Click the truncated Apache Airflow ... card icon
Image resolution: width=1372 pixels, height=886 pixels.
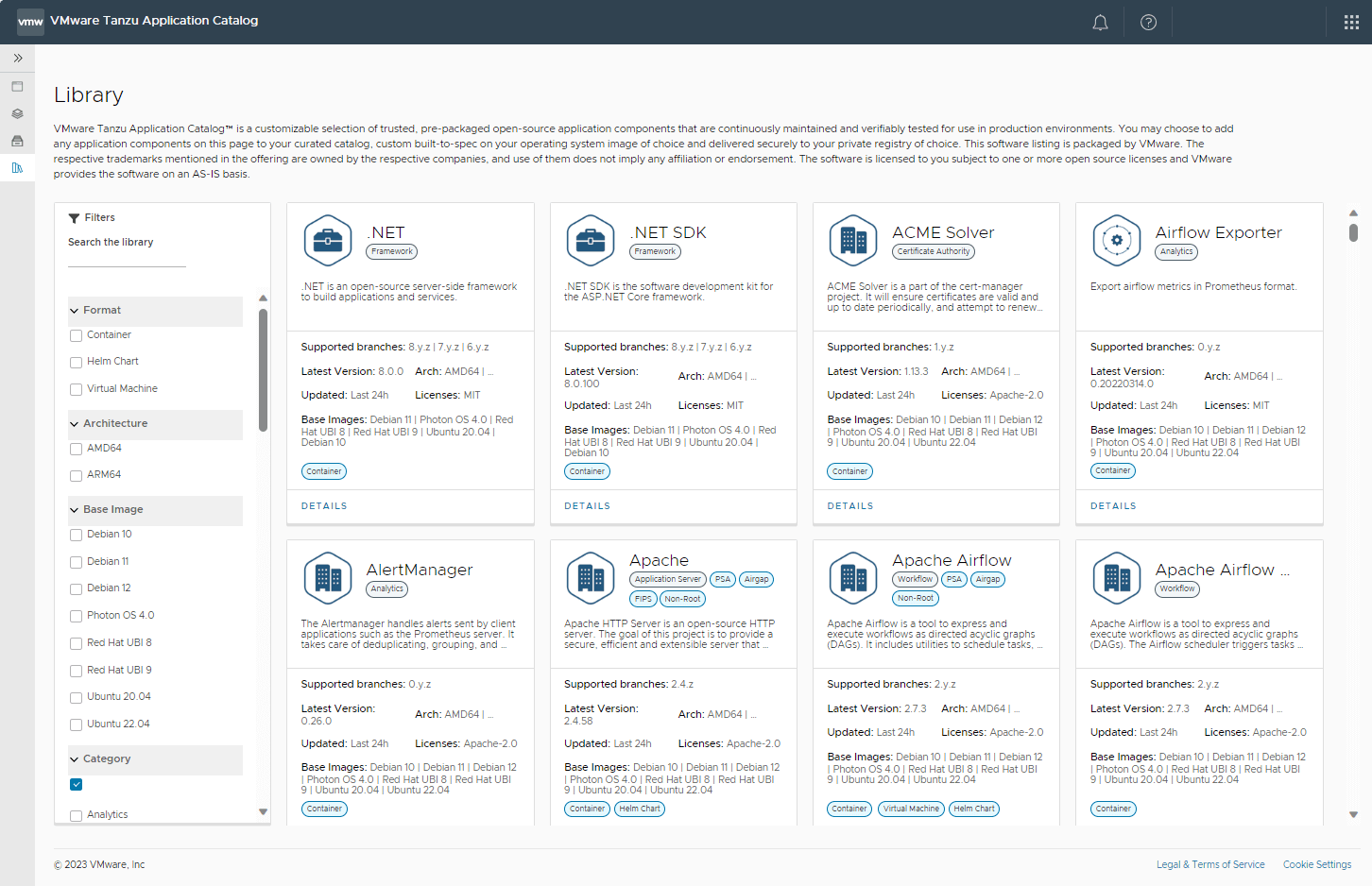click(1117, 577)
